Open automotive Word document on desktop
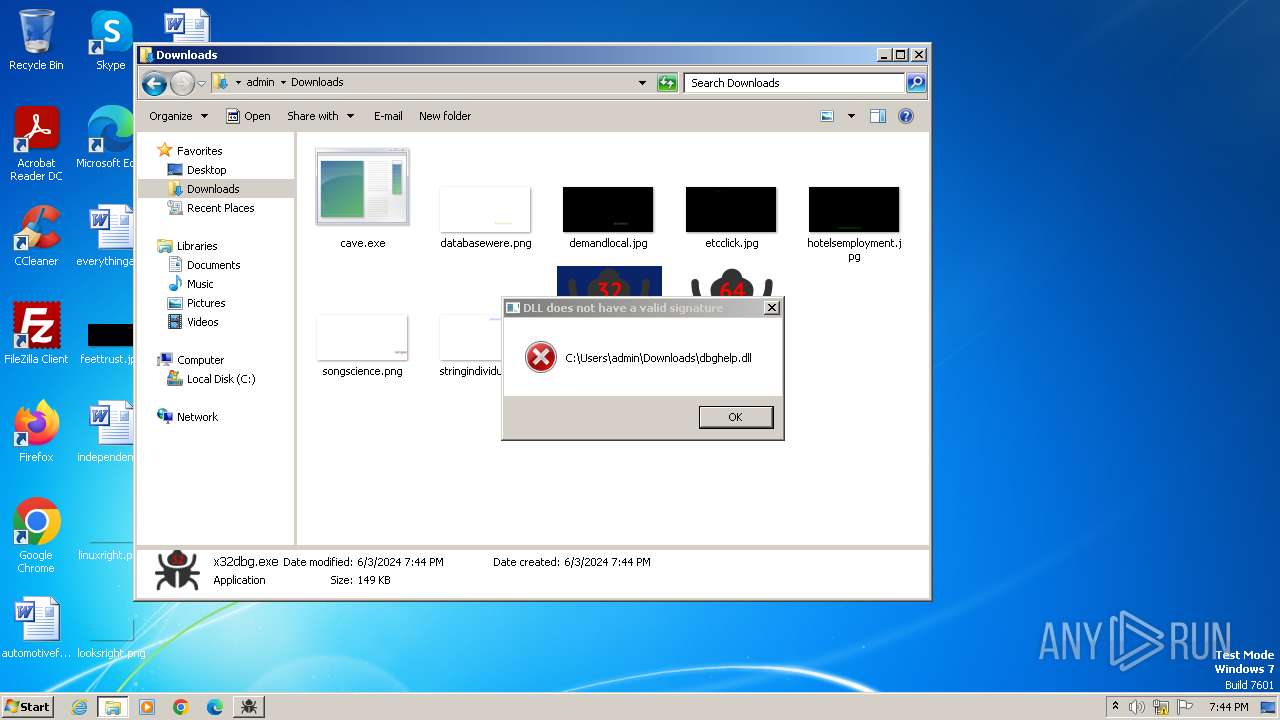The width and height of the screenshot is (1280, 720). (x=36, y=628)
